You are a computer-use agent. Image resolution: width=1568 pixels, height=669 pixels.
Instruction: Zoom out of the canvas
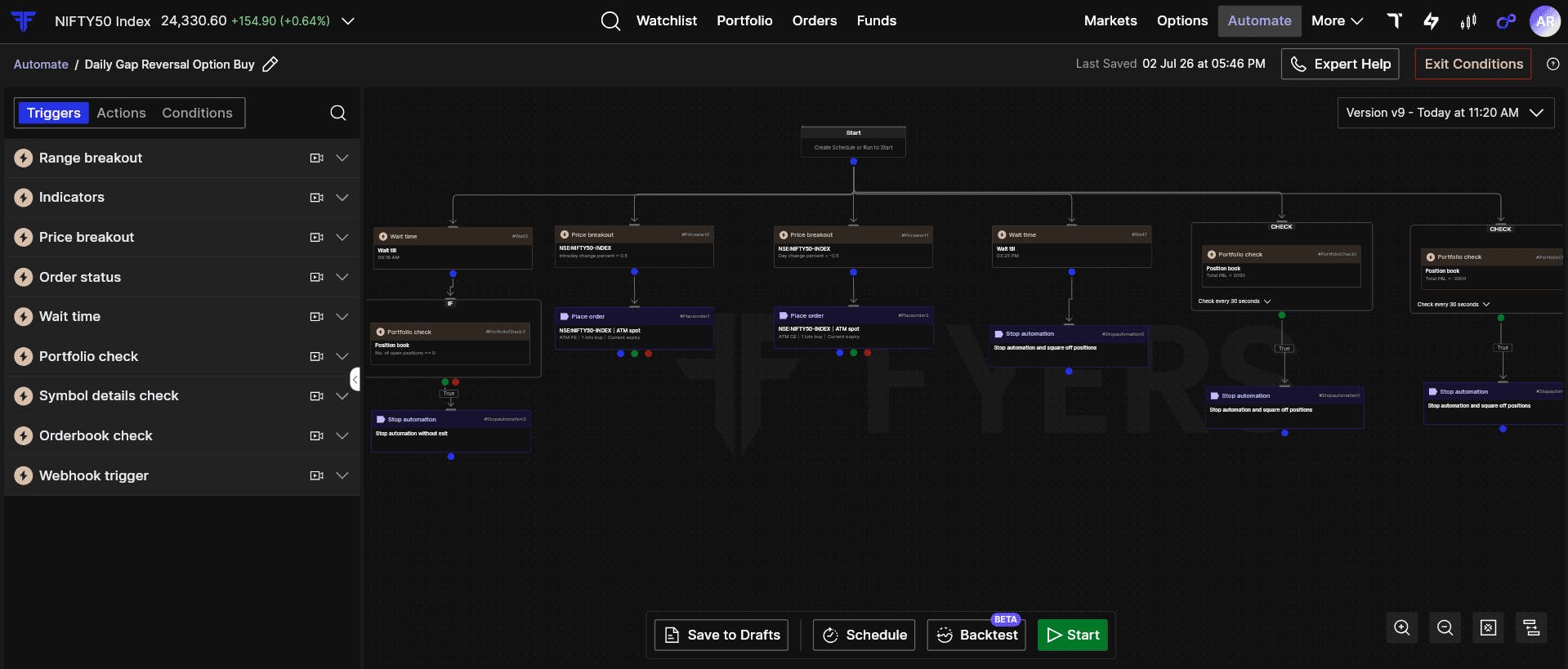[x=1445, y=627]
